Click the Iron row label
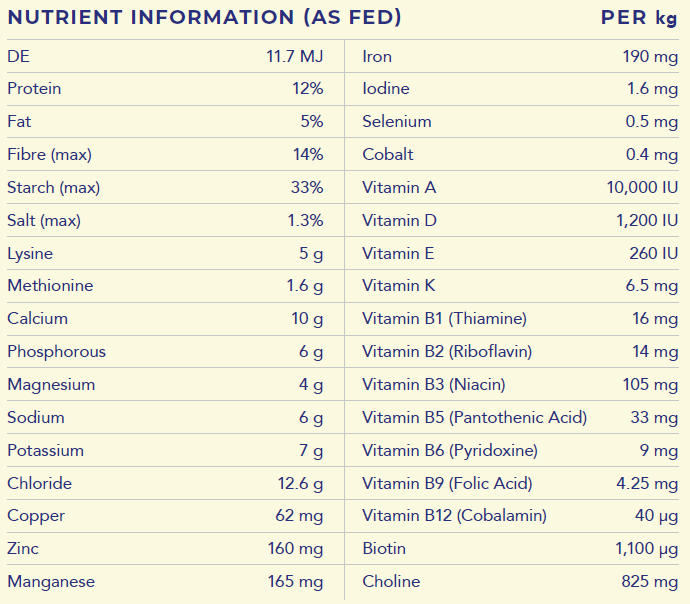Screen dimensions: 690x604 point(377,56)
